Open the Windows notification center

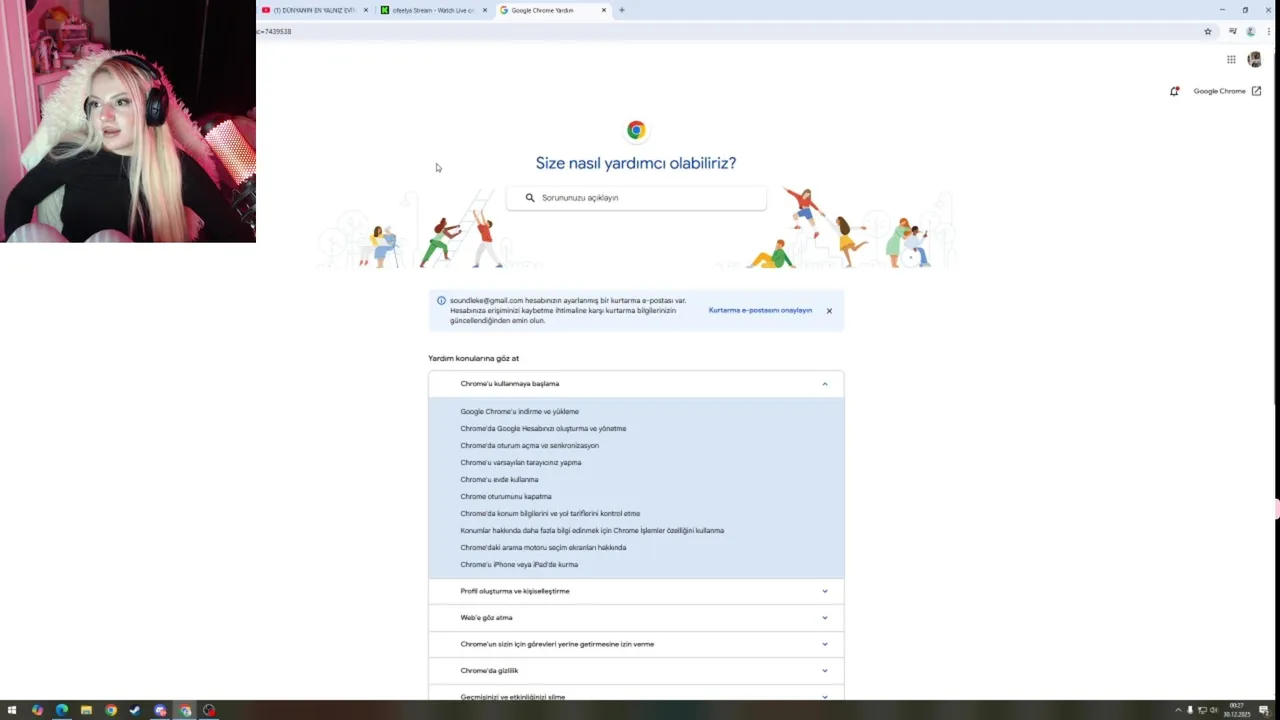(1265, 711)
